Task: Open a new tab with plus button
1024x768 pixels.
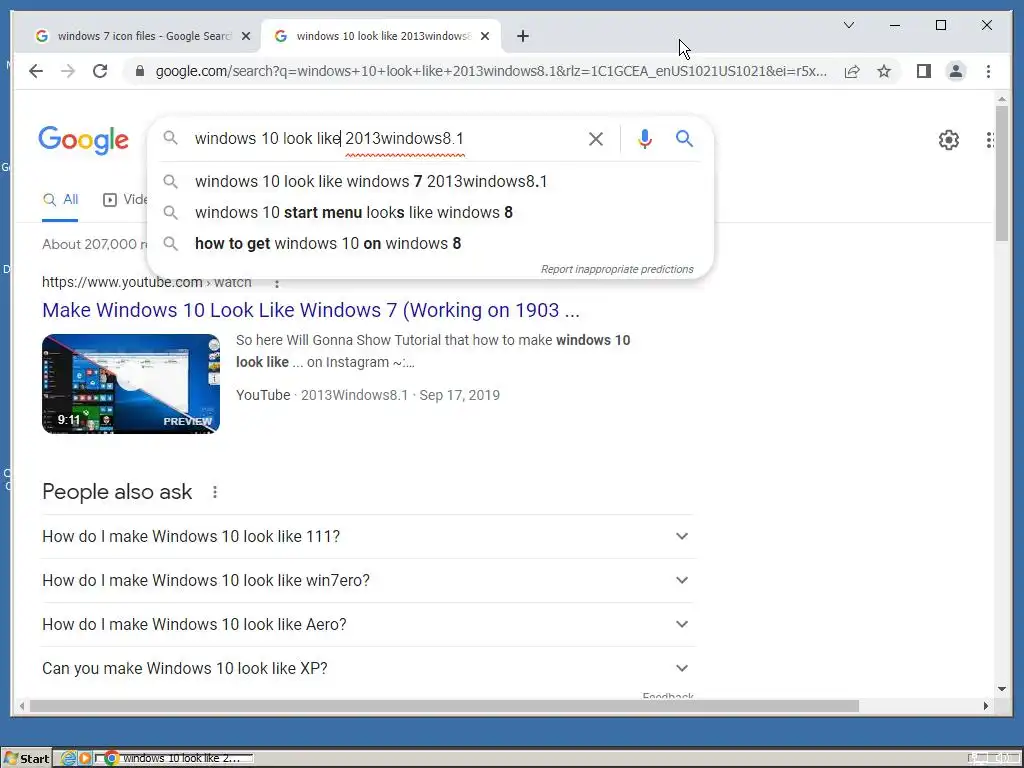Action: (522, 36)
